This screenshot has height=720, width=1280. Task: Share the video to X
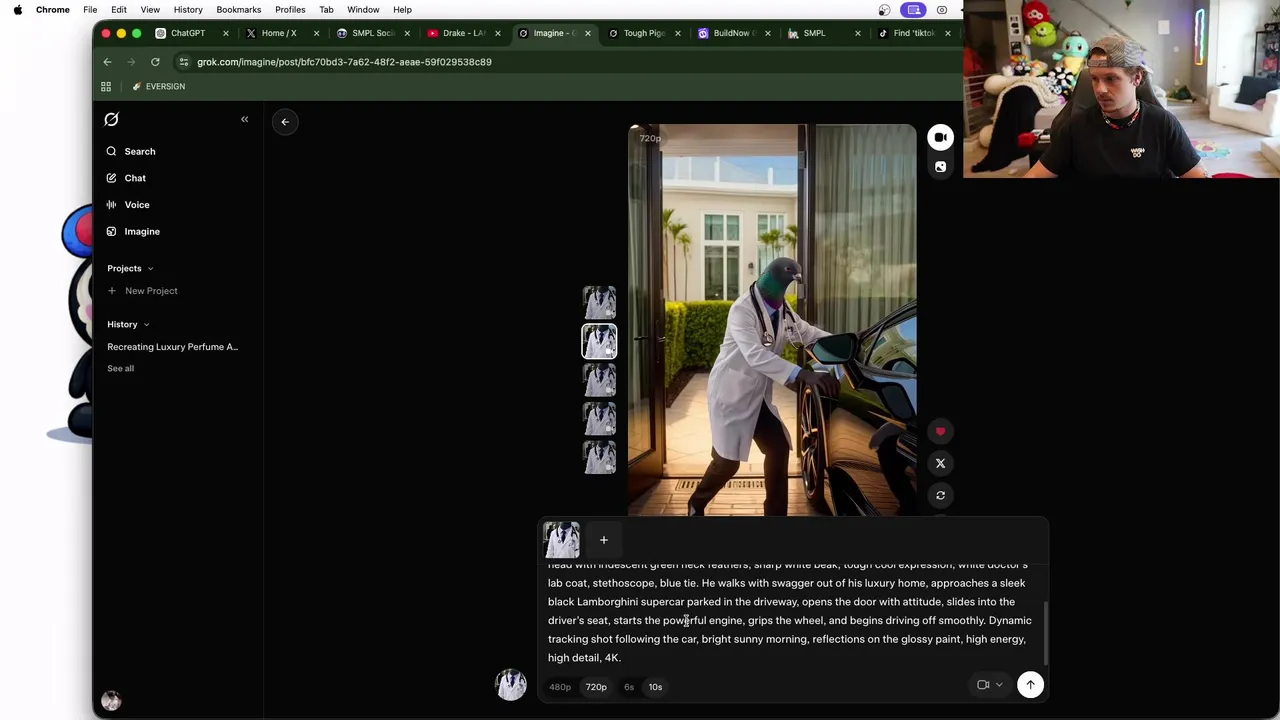click(940, 464)
